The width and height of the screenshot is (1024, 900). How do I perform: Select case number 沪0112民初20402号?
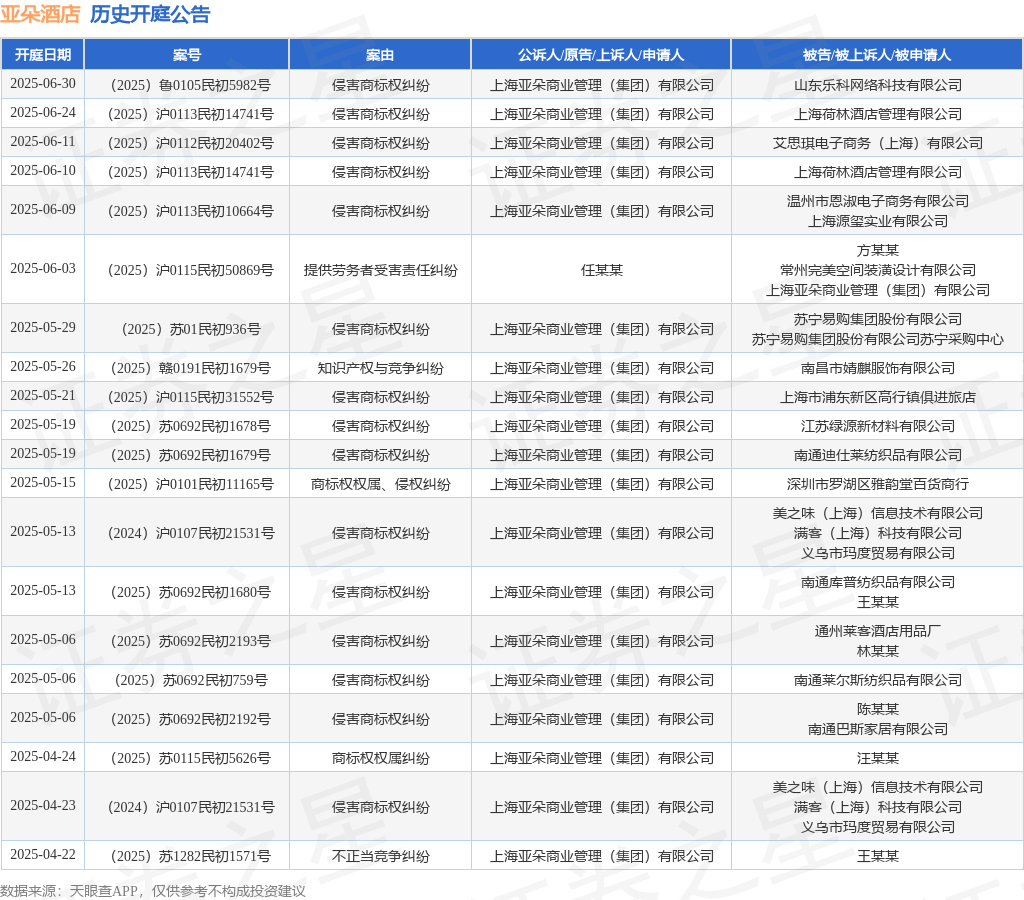(190, 144)
